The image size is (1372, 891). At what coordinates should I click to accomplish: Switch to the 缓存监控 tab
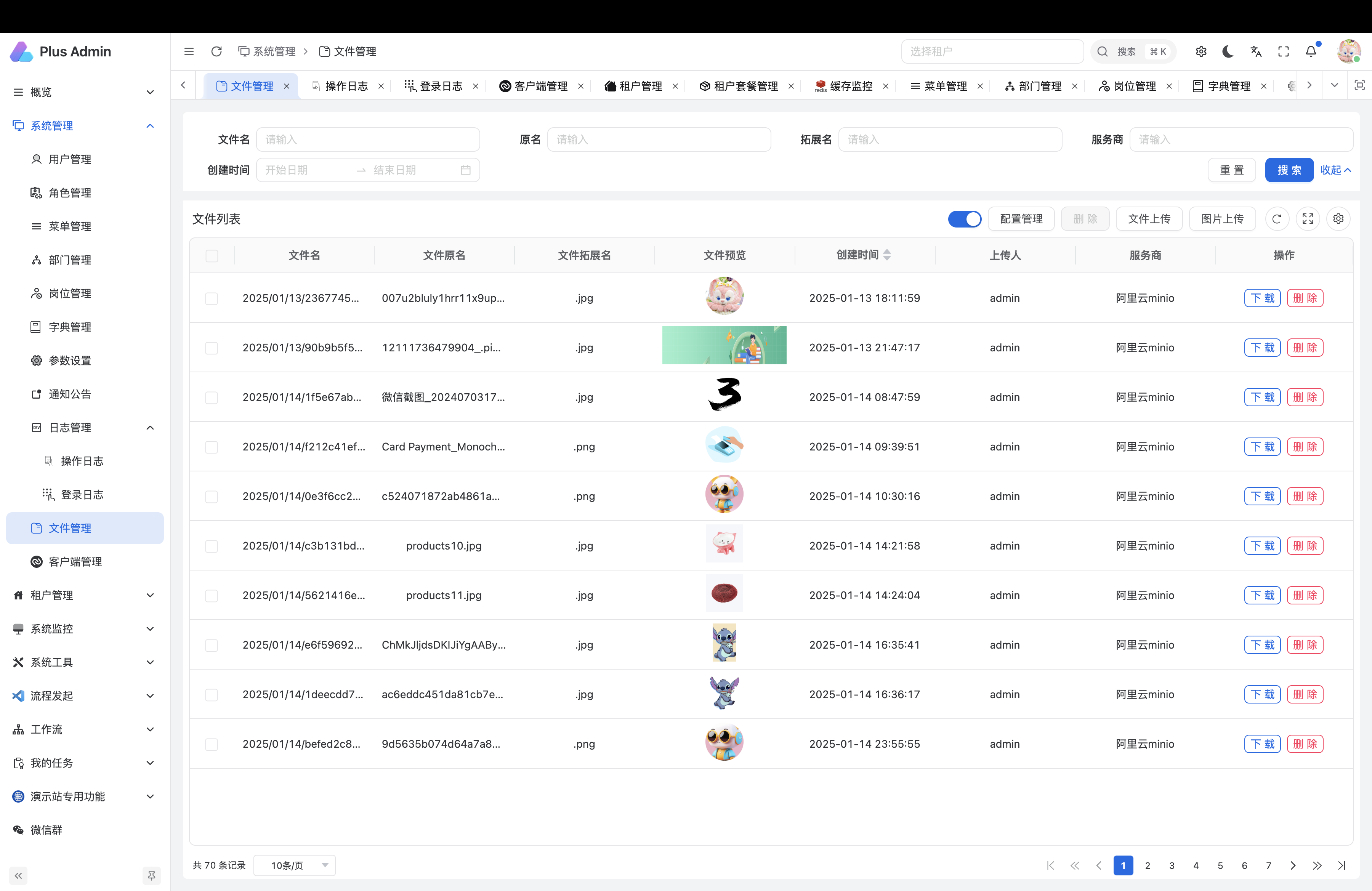[850, 86]
